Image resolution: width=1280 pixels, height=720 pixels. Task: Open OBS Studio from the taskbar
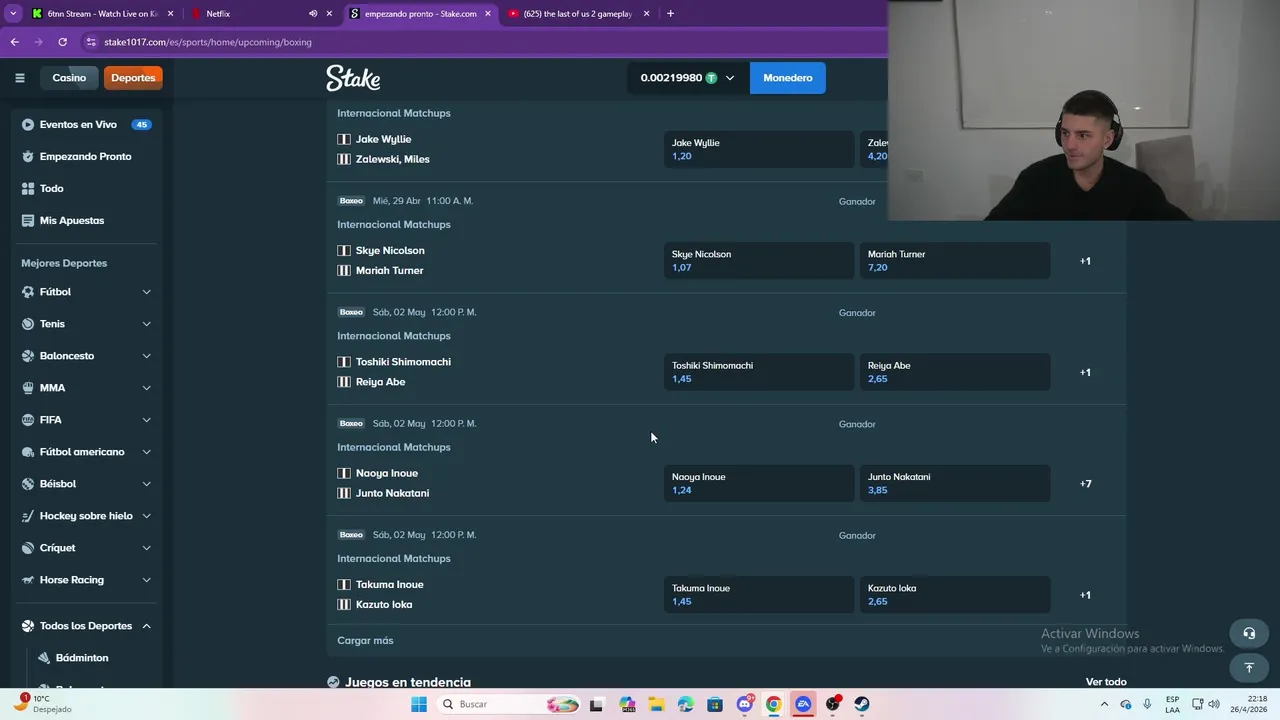(833, 704)
